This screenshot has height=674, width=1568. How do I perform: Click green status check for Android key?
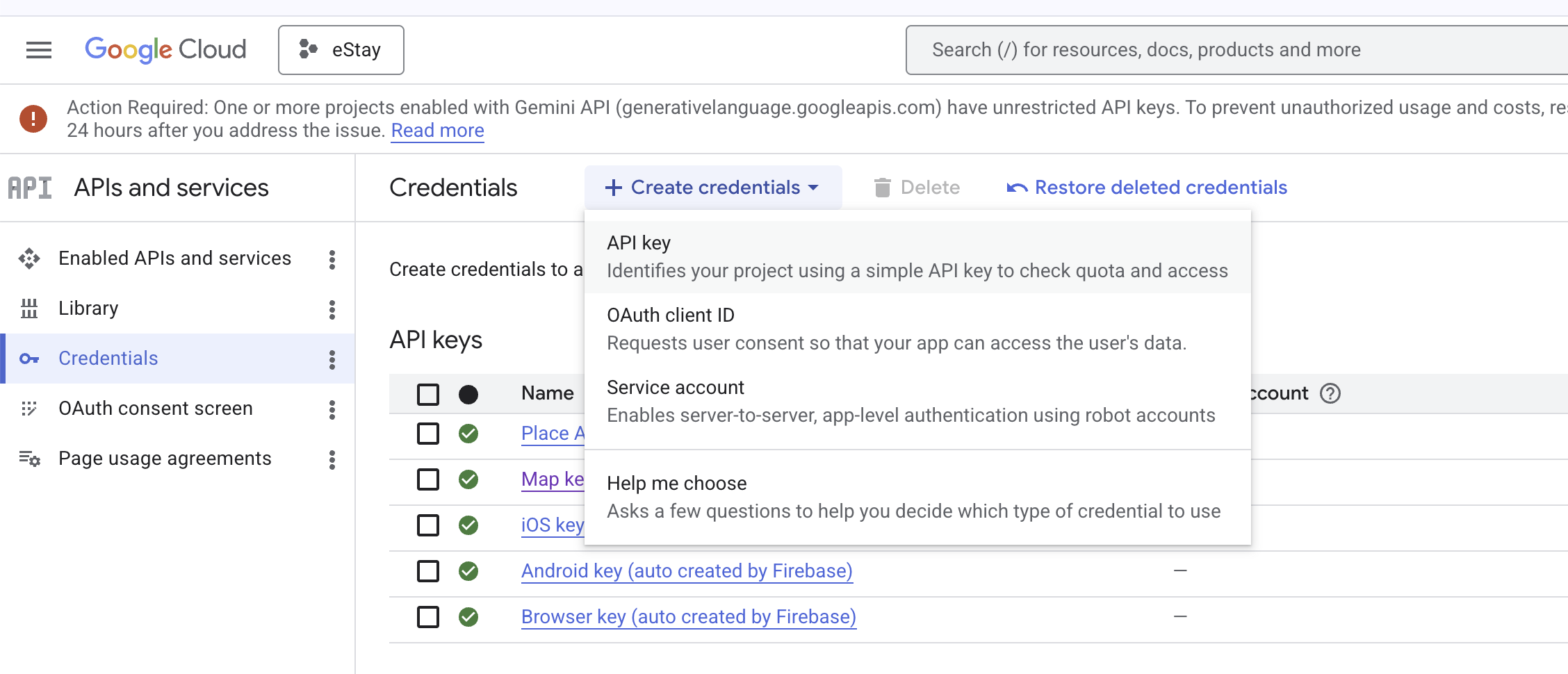tap(468, 571)
